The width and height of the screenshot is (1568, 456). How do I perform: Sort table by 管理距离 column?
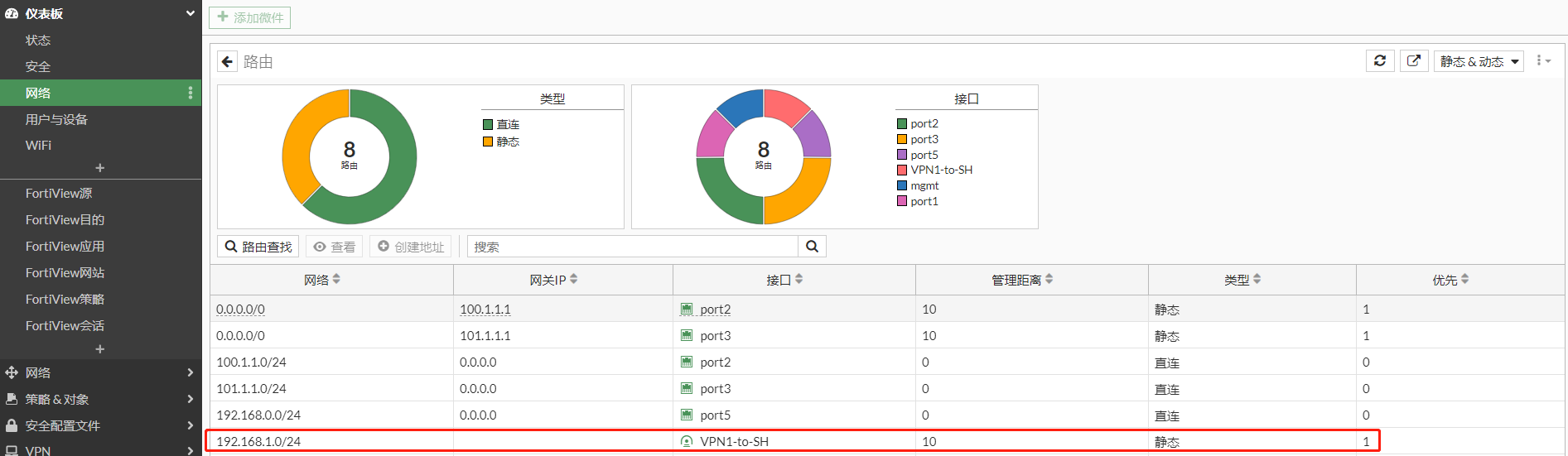point(1049,280)
